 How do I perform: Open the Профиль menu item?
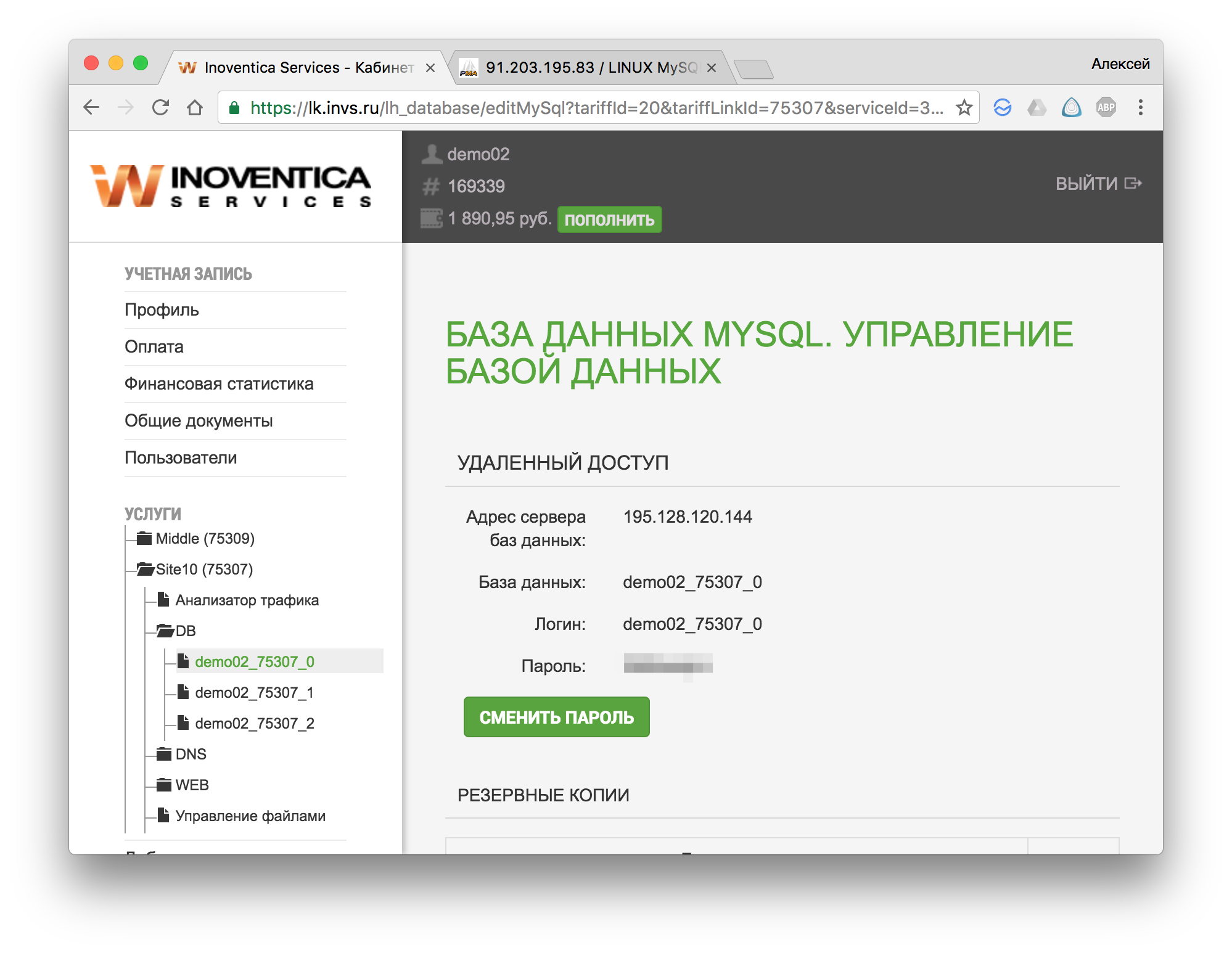[x=162, y=310]
